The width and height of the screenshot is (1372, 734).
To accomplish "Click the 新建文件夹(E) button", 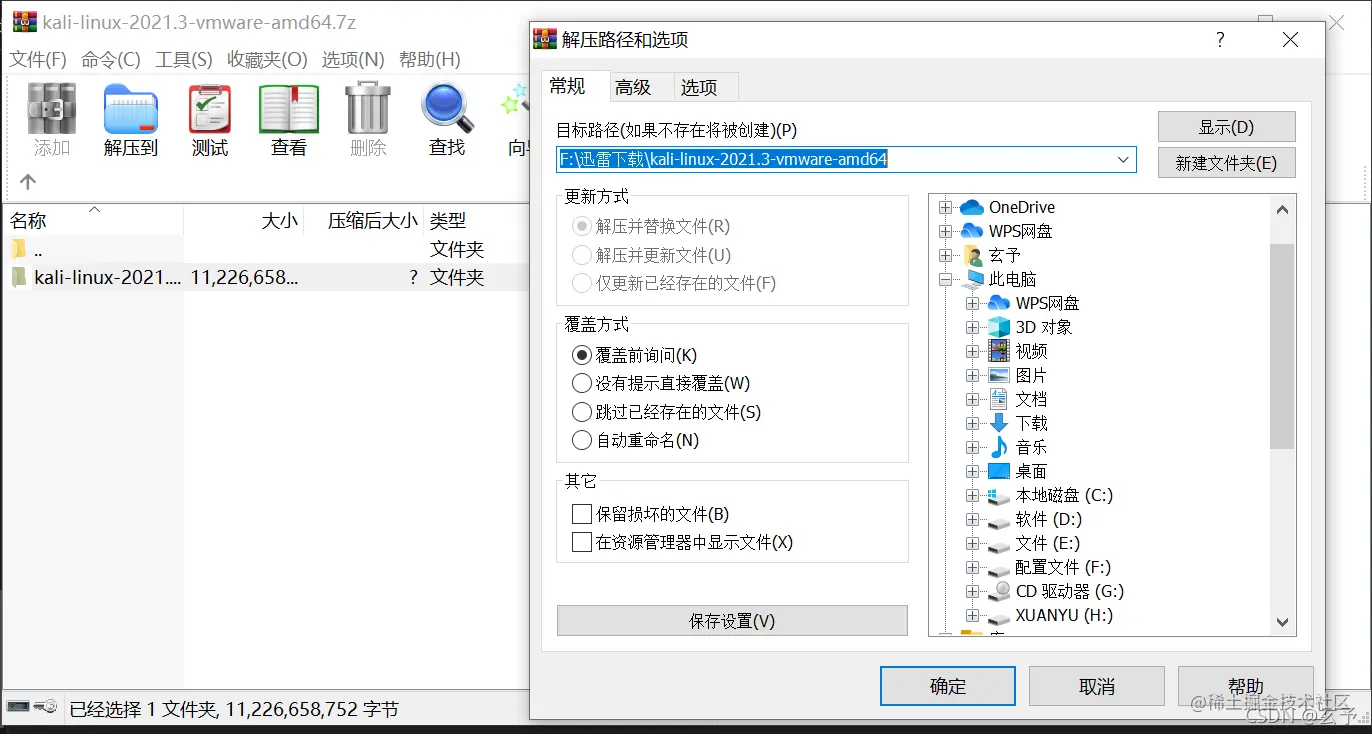I will tap(1227, 163).
